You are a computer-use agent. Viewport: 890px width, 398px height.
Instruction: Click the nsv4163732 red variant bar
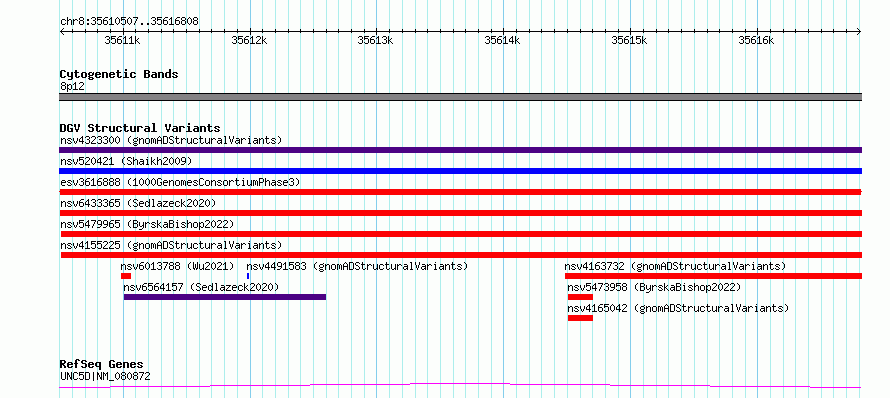coord(713,276)
